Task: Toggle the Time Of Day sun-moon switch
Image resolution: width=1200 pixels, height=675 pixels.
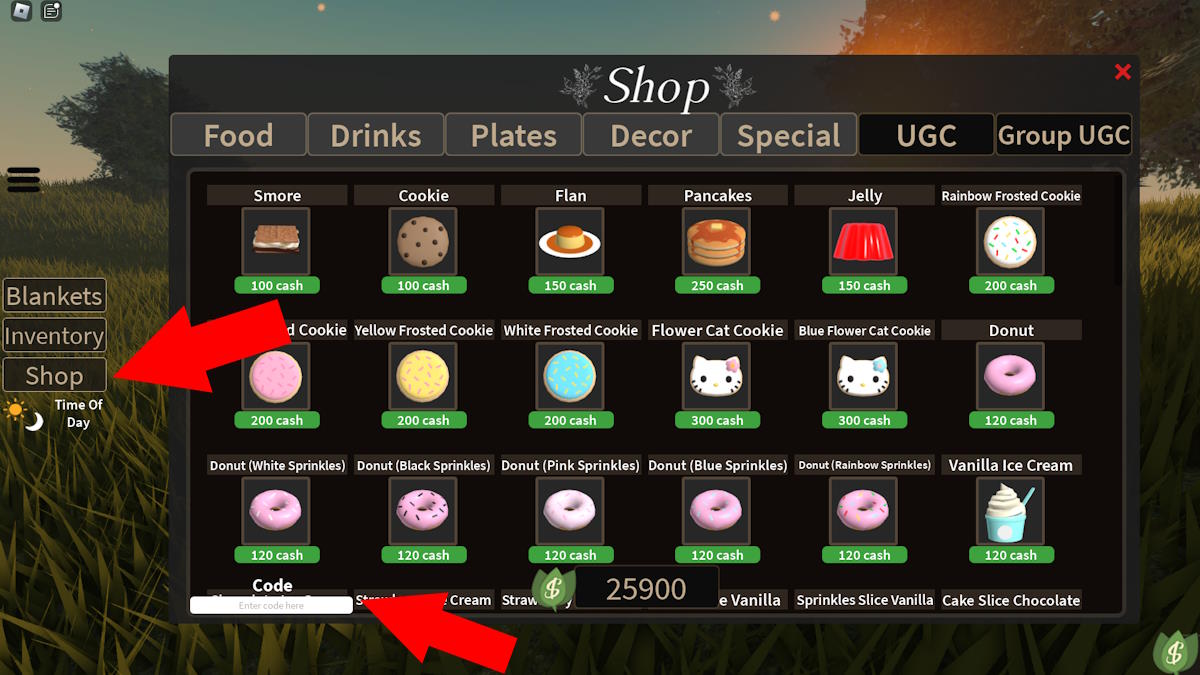Action: click(x=24, y=414)
